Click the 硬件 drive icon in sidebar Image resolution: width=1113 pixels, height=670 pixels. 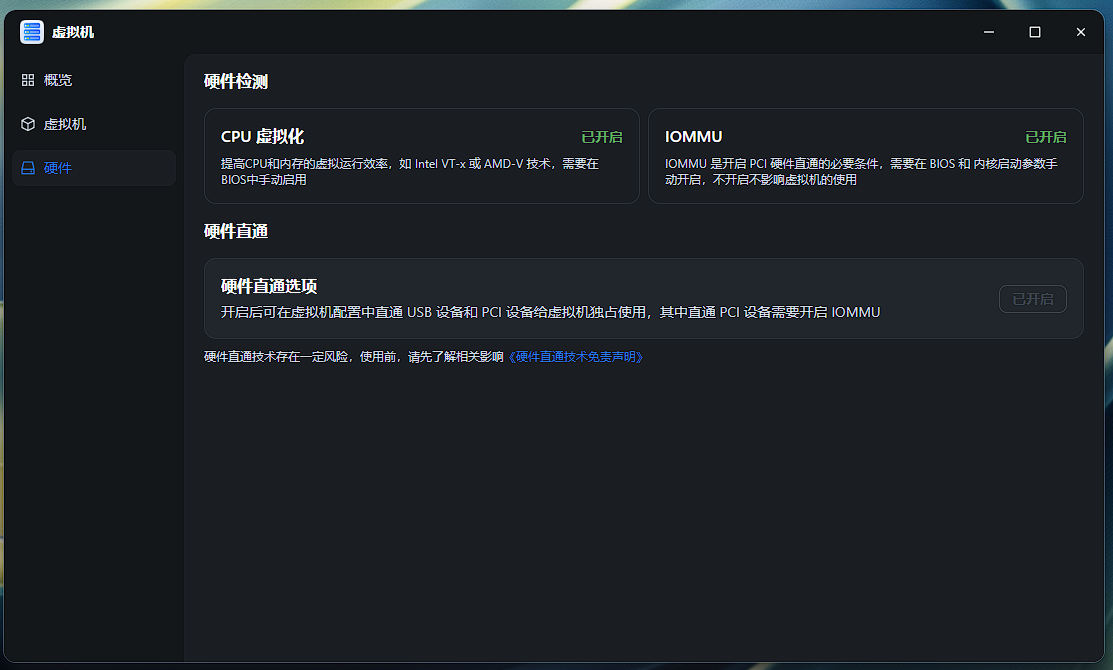(x=28, y=168)
